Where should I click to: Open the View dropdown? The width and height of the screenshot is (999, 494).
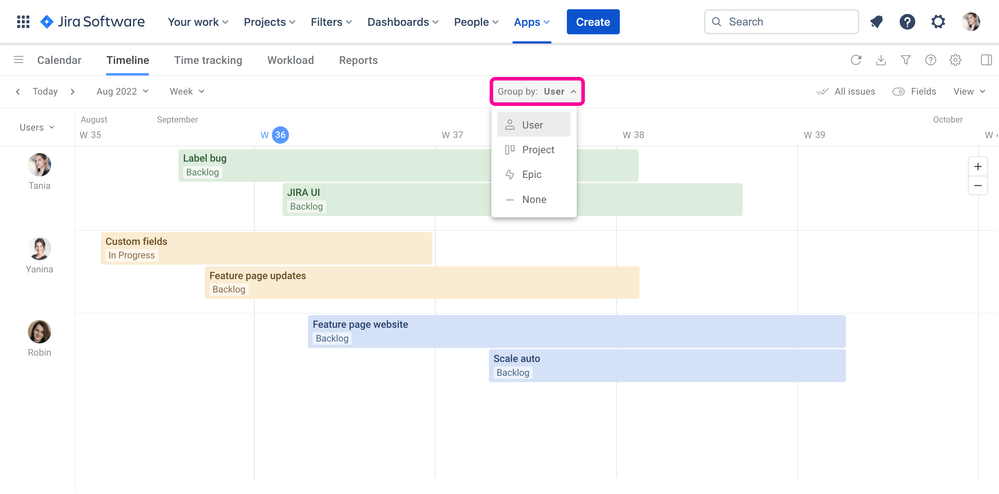pyautogui.click(x=970, y=92)
